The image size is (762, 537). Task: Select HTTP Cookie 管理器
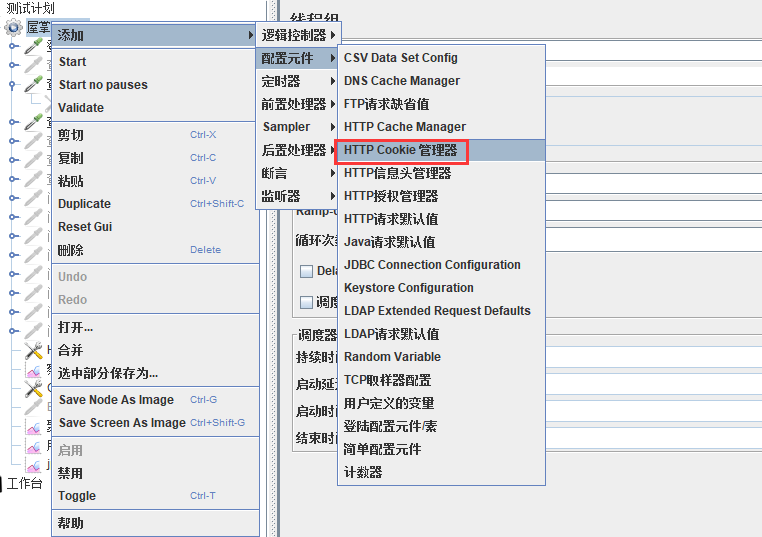[x=441, y=150]
